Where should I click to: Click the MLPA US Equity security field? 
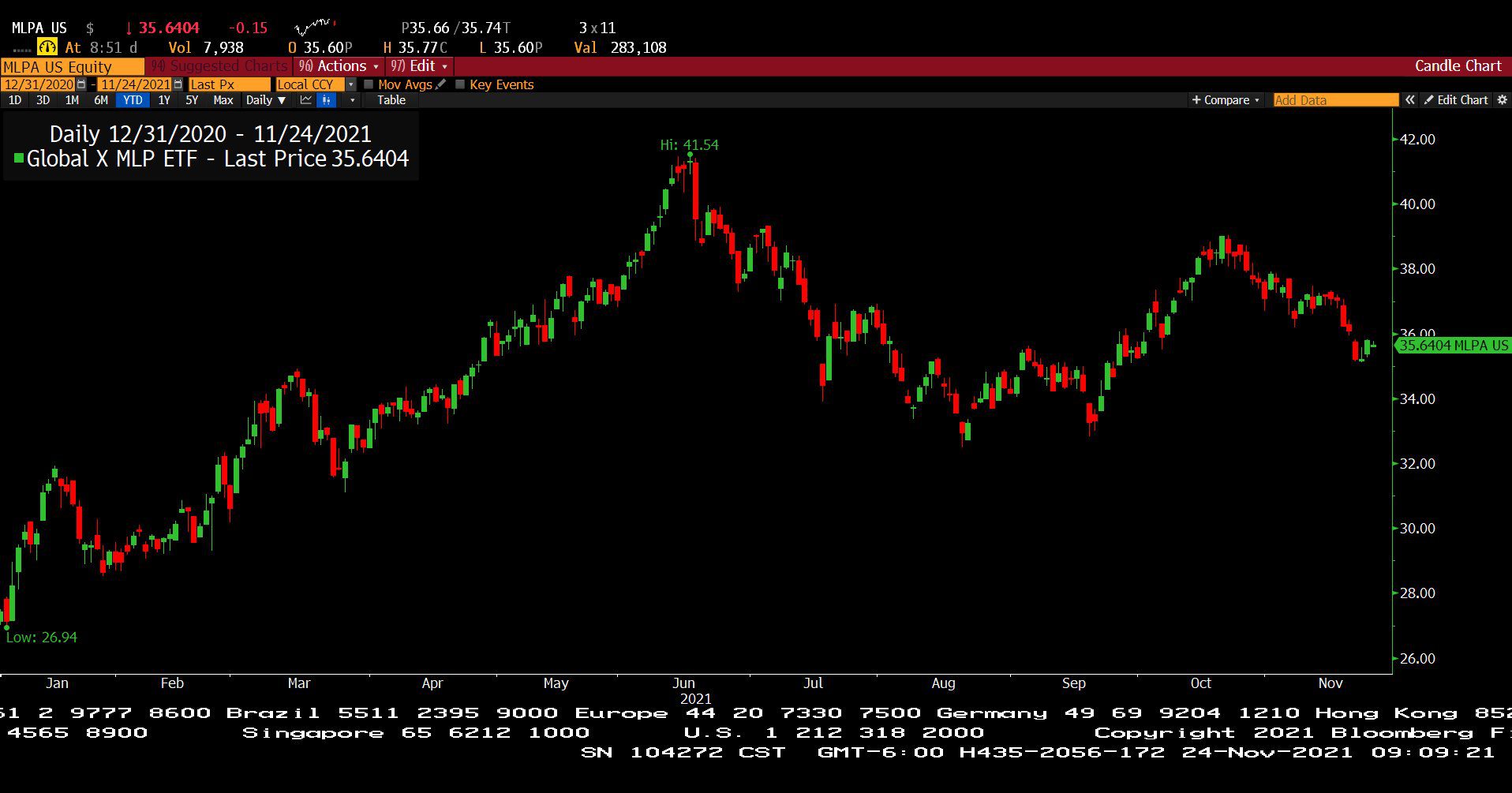(x=72, y=67)
